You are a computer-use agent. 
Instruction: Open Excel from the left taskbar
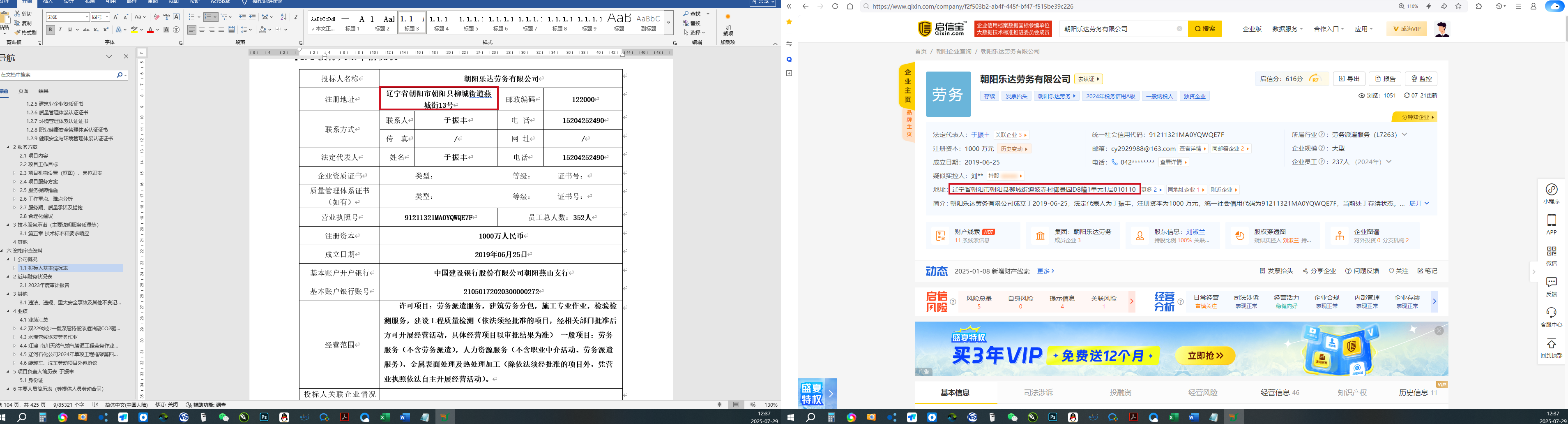point(385,417)
